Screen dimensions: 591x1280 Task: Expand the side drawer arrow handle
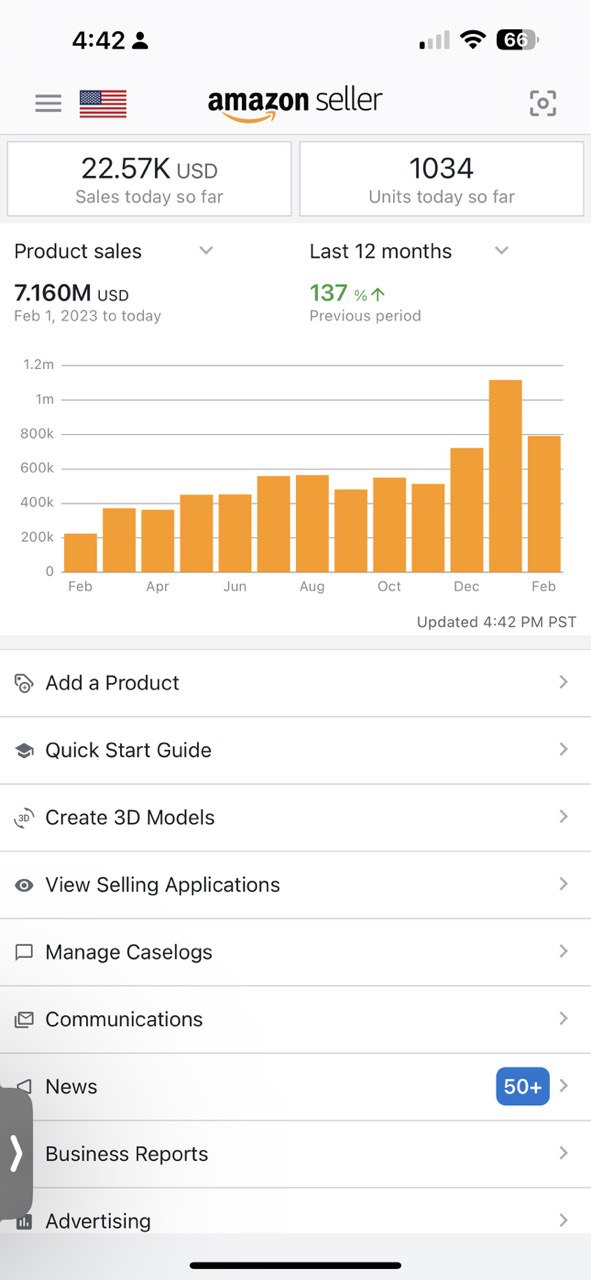(16, 1154)
